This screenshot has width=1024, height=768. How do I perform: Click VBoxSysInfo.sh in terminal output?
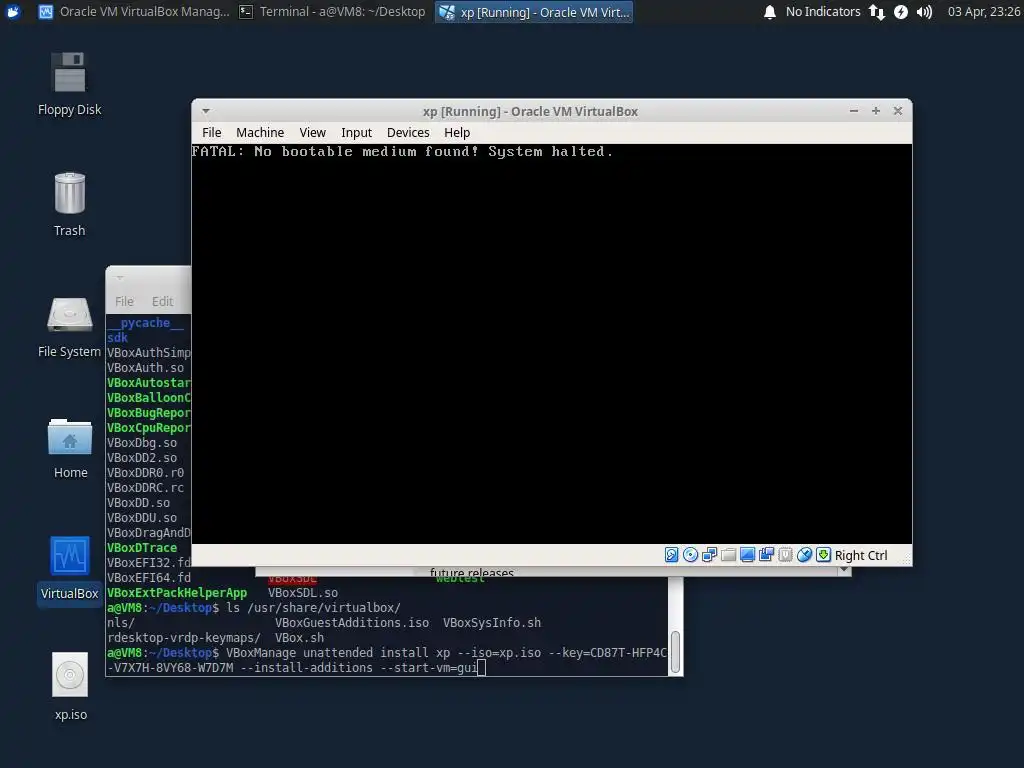(492, 623)
